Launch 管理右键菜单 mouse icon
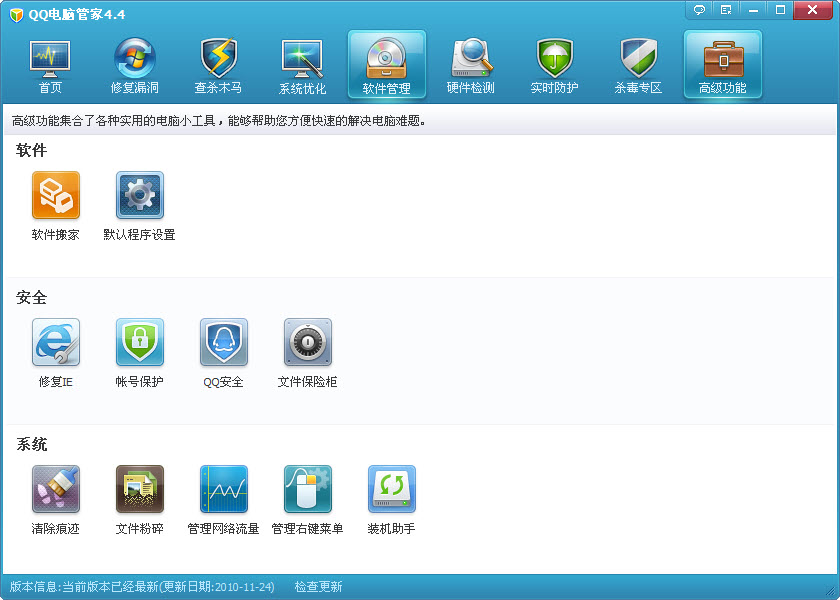The height and width of the screenshot is (600, 840). [308, 489]
